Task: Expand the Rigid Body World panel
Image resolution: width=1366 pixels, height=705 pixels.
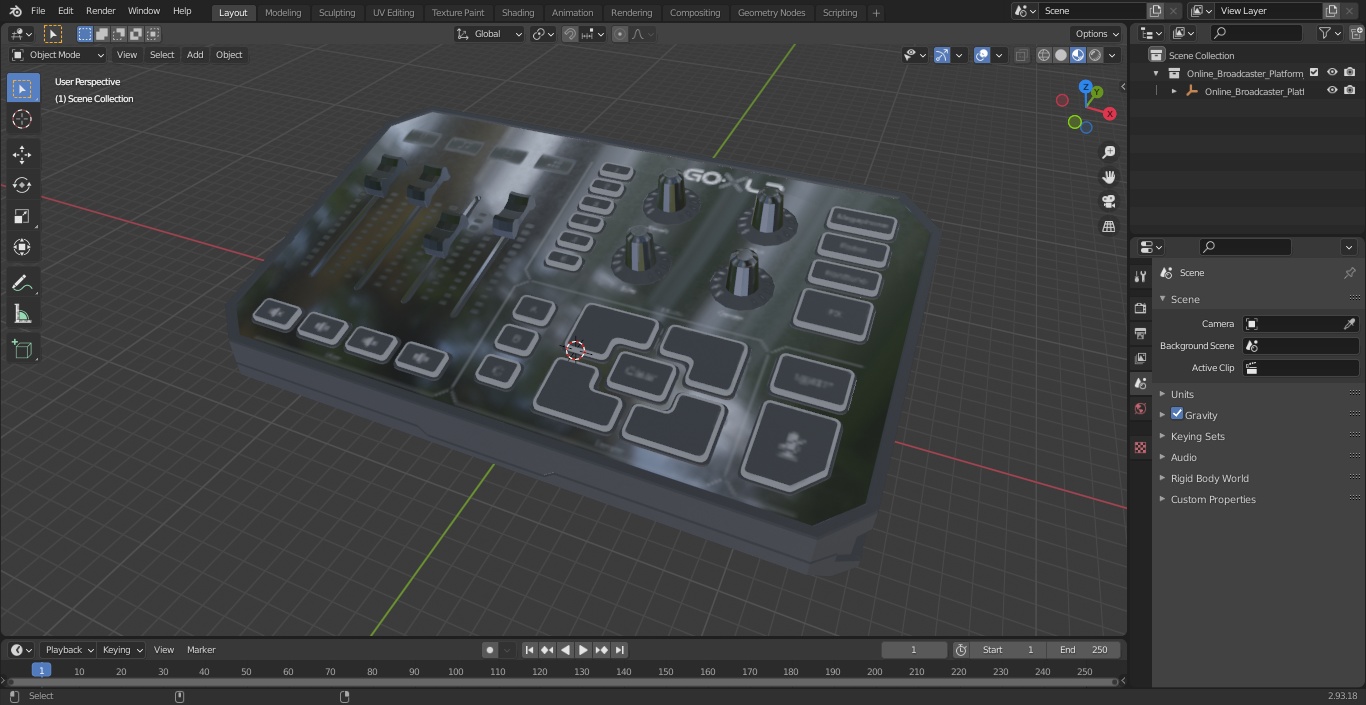Action: pos(1209,478)
